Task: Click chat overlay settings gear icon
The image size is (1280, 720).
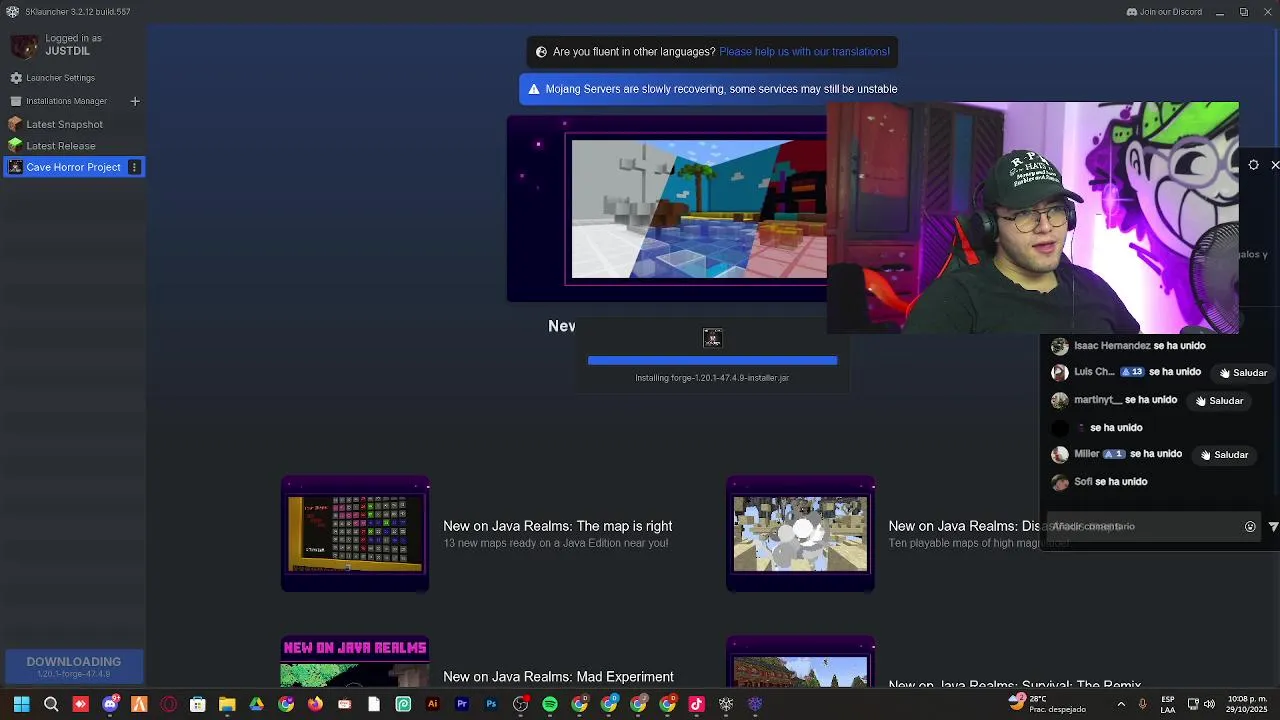Action: click(x=1254, y=165)
